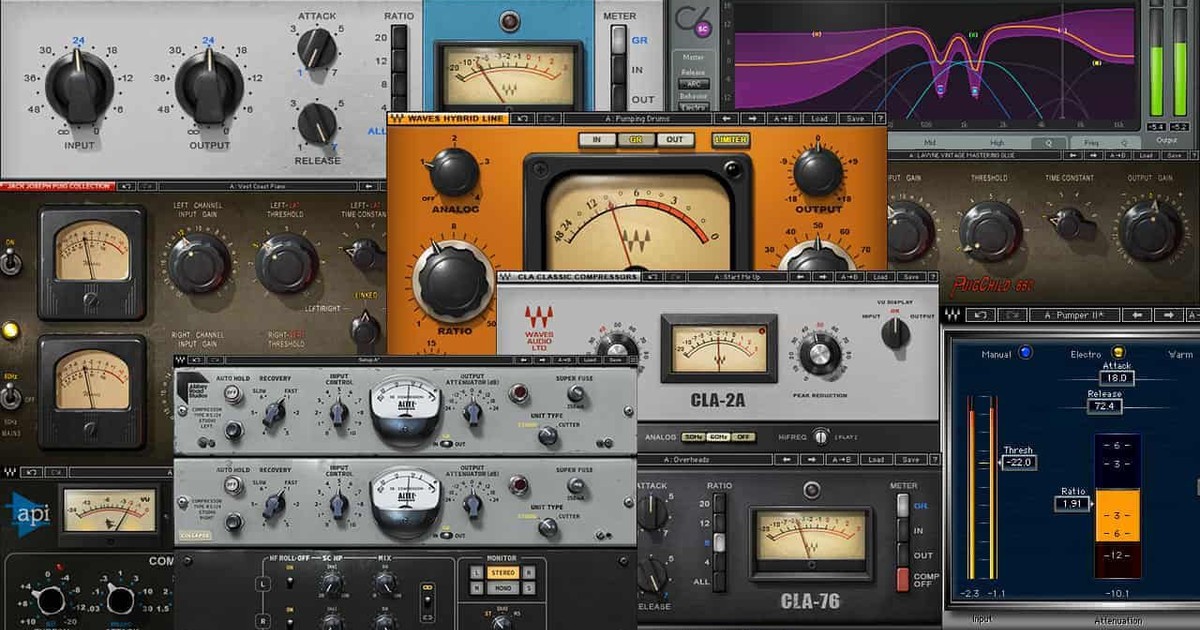This screenshot has width=1200, height=630.
Task: Click redo arrow in Waves Hybrid Line toolbar
Action: 549,118
